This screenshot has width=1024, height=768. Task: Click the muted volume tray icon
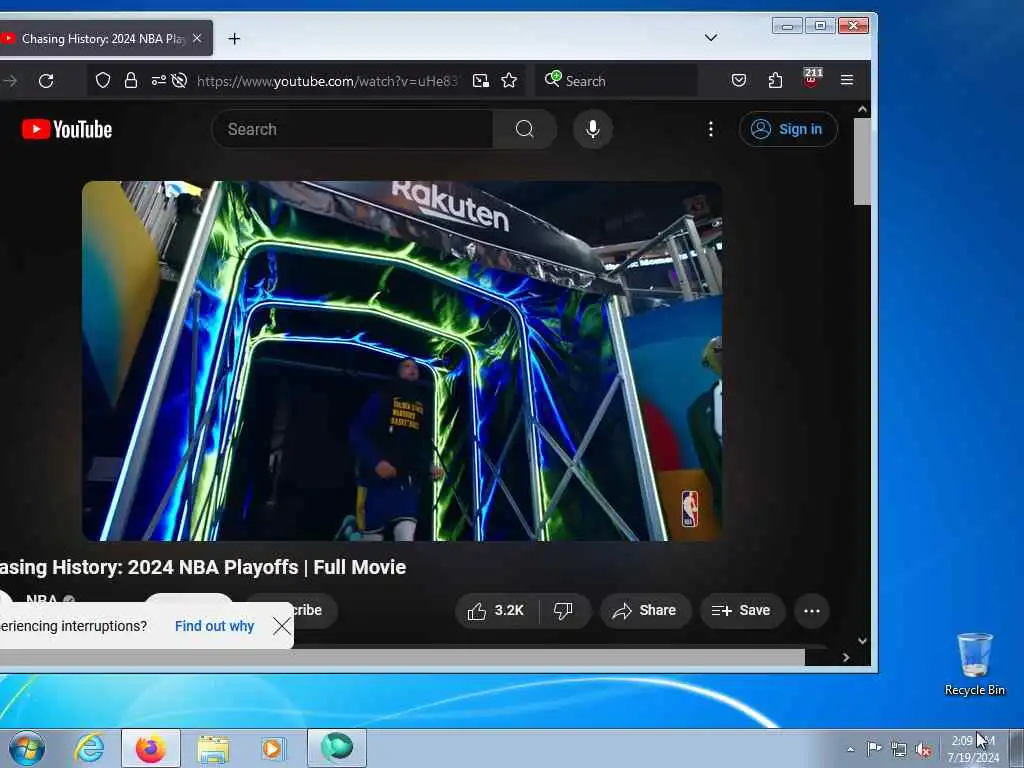click(923, 750)
